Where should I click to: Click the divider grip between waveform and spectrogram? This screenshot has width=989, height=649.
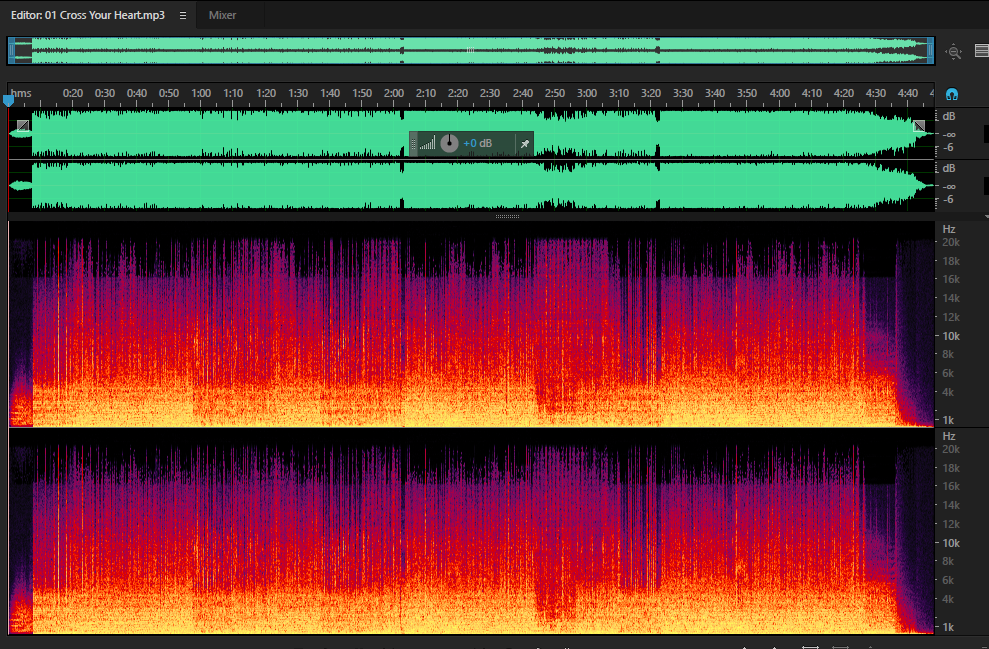pyautogui.click(x=507, y=216)
